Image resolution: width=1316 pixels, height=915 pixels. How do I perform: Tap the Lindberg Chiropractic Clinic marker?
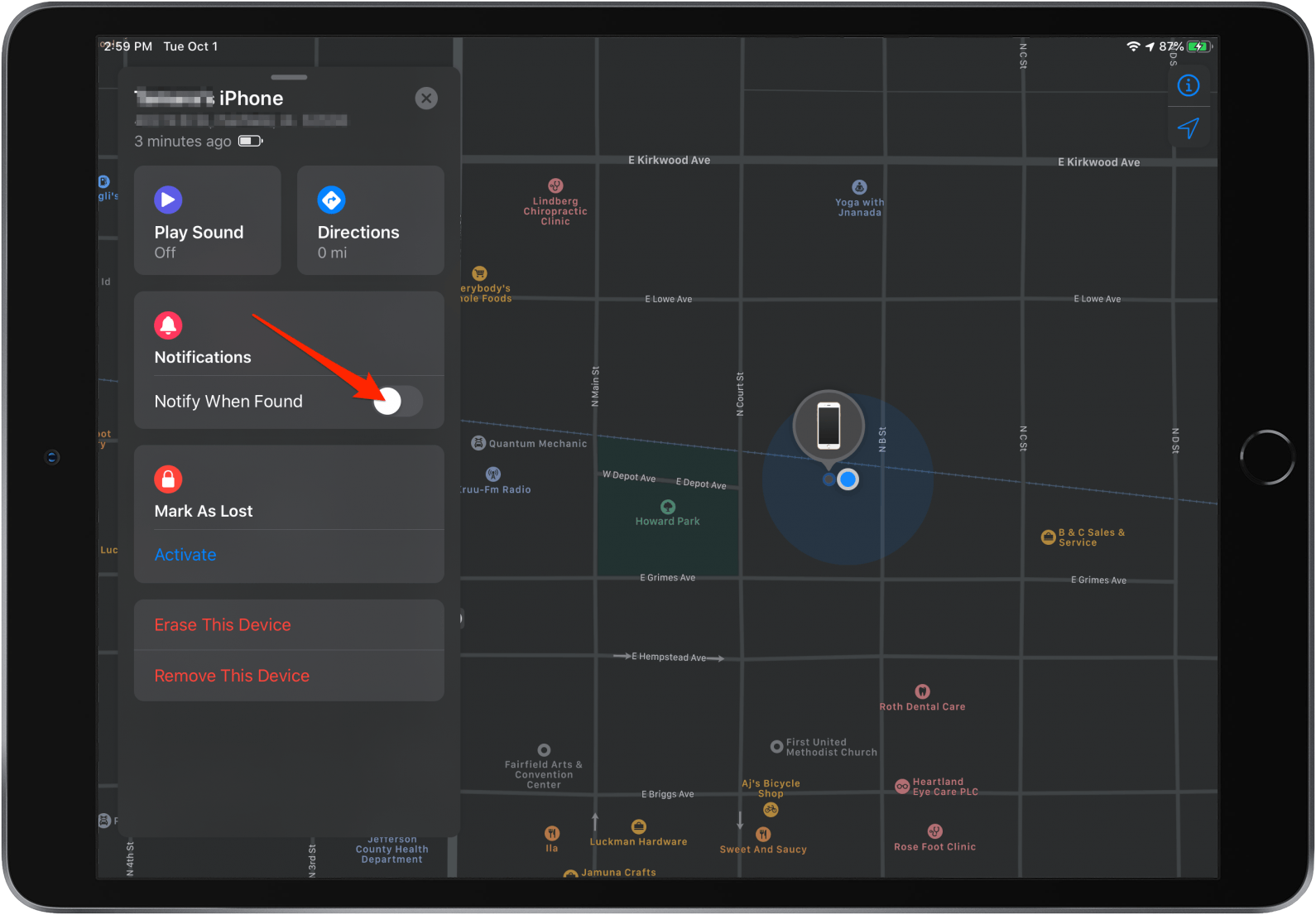coord(555,185)
